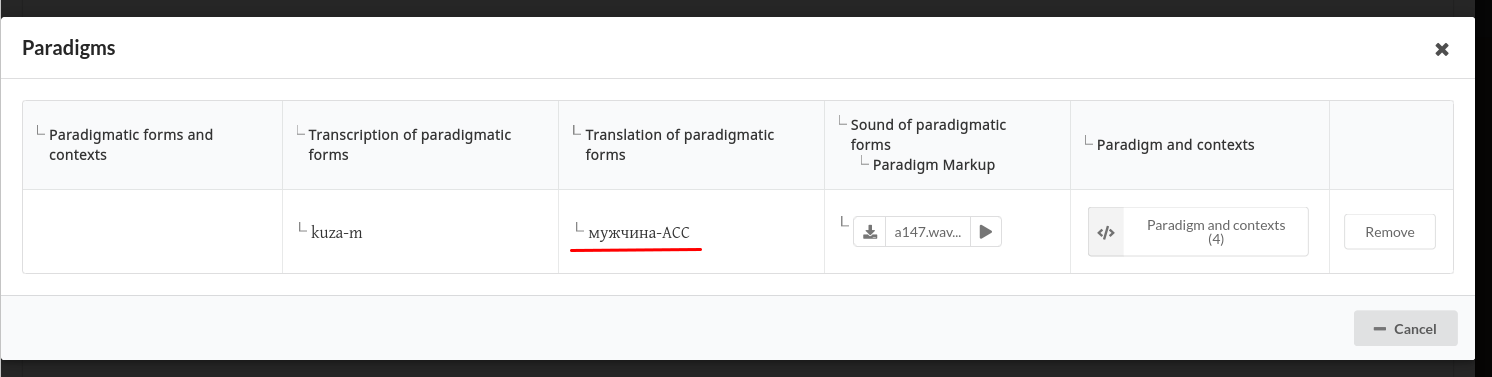Click the minus icon on Cancel
This screenshot has height=377, width=1492.
(x=1380, y=329)
